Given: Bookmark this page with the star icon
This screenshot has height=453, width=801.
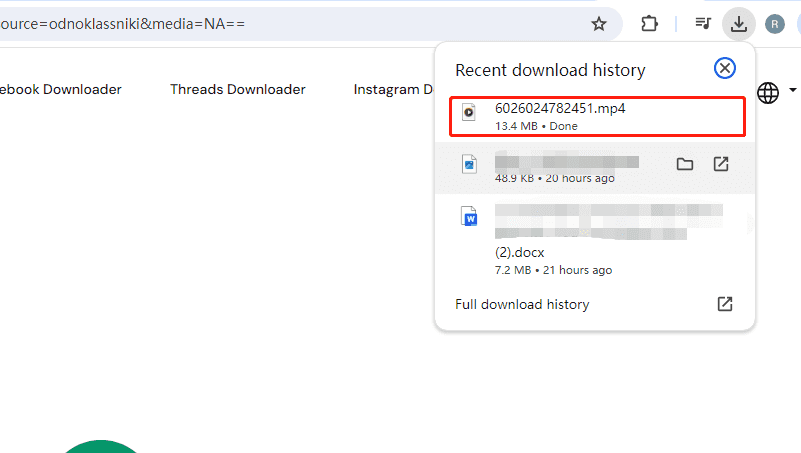Looking at the screenshot, I should pos(599,24).
